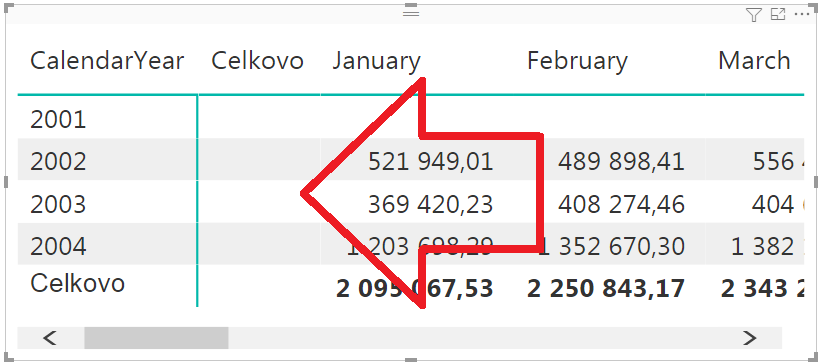820x363 pixels.
Task: Sort by the January column header
Action: click(377, 61)
